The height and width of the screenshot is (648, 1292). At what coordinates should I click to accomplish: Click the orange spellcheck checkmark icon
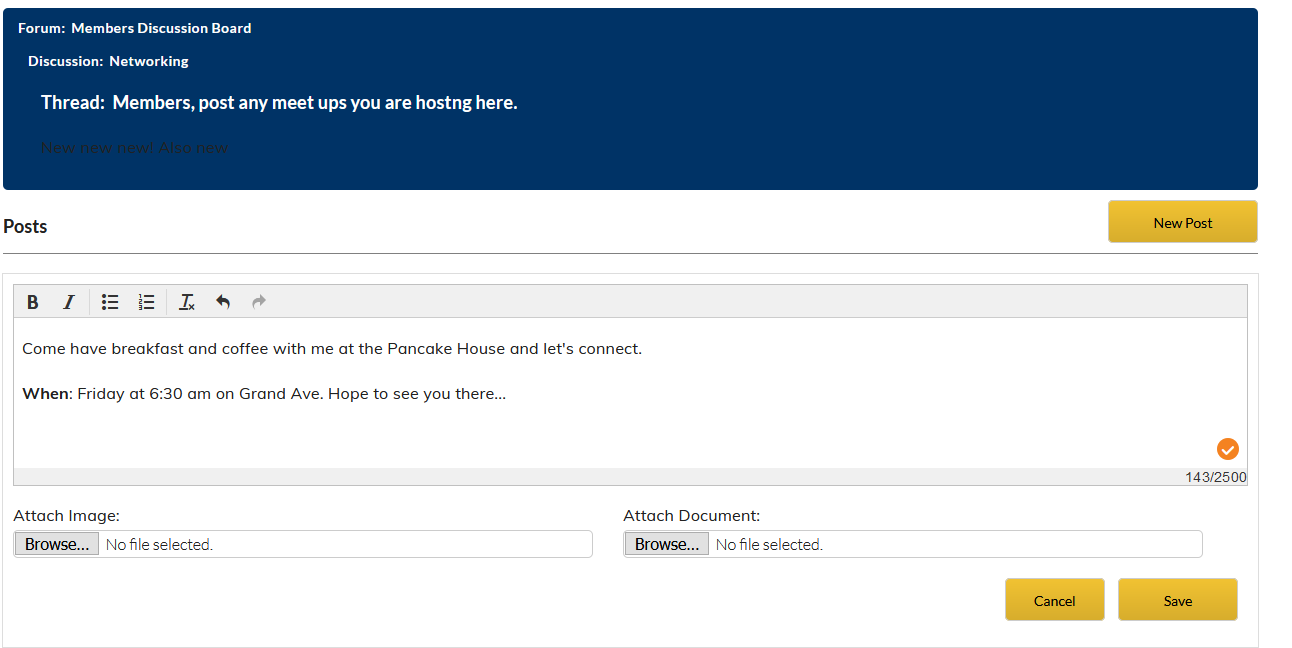(1228, 449)
